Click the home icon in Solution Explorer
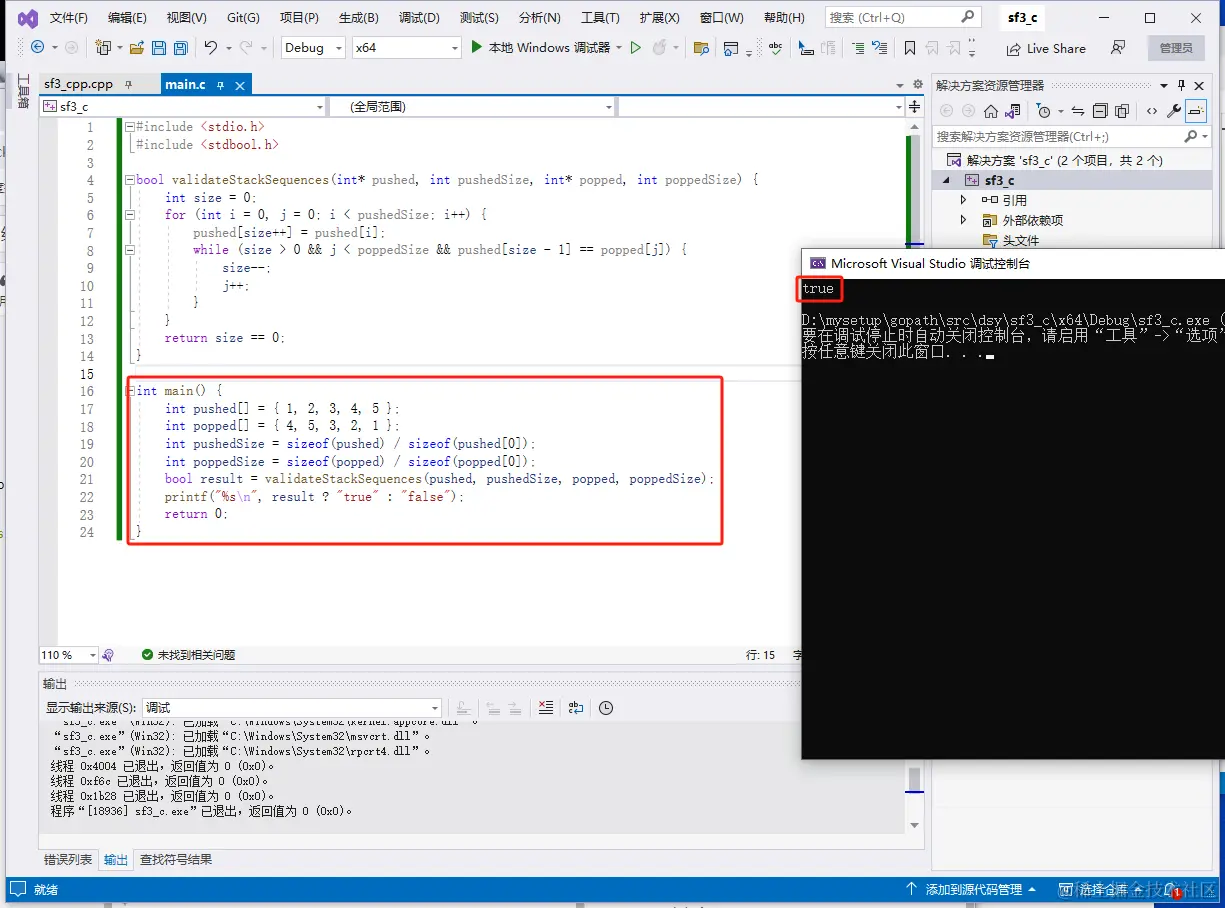1225x908 pixels. (x=991, y=111)
